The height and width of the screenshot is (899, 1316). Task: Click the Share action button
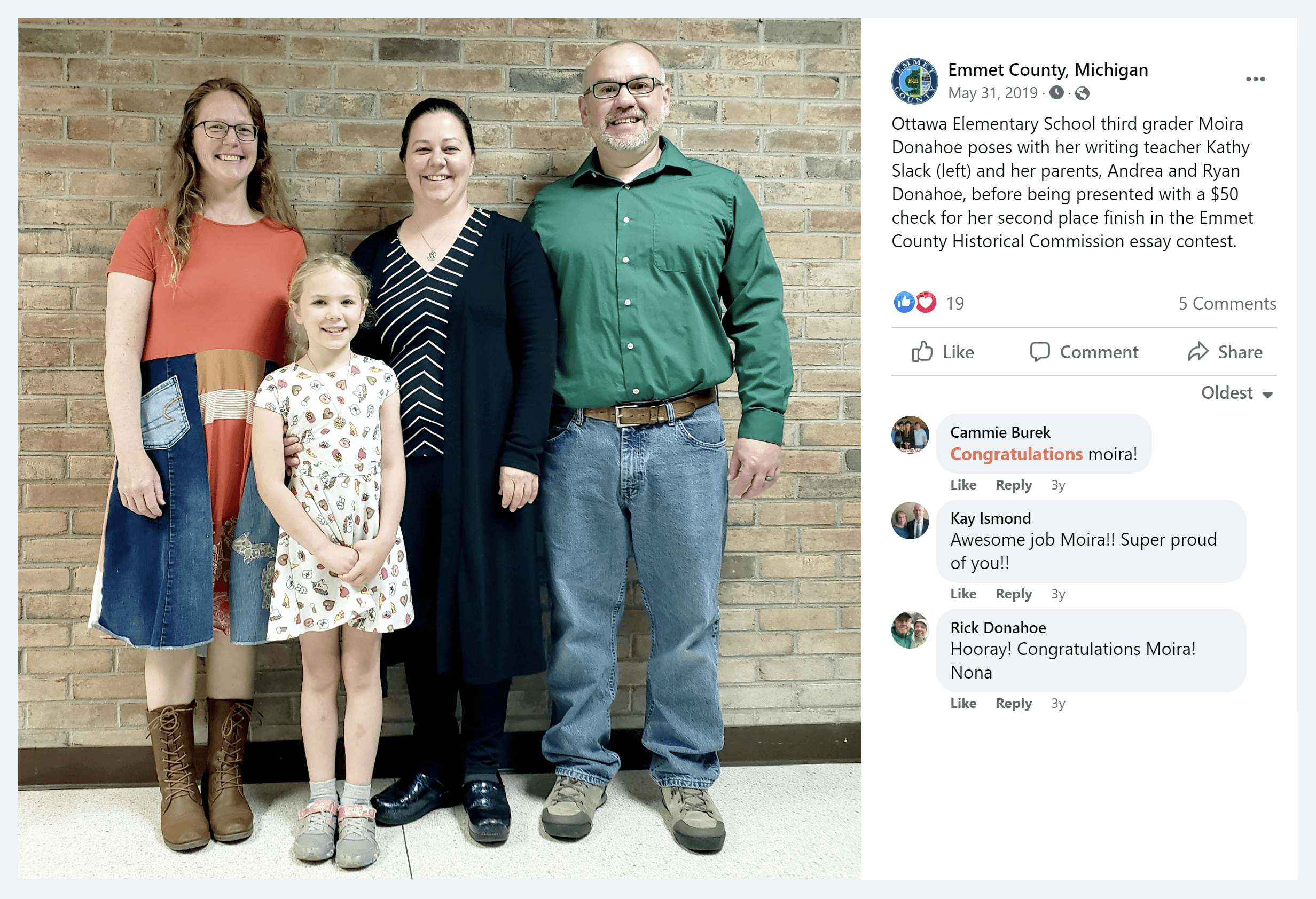(x=1225, y=352)
